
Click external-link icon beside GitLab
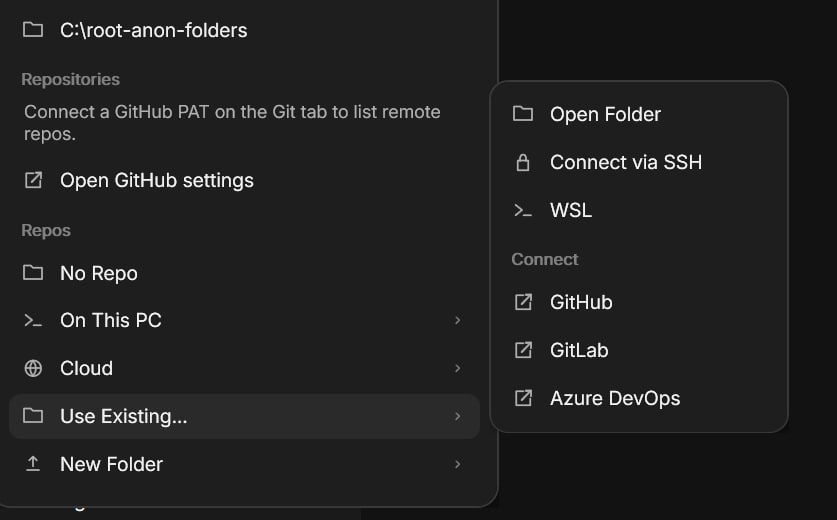coord(523,350)
